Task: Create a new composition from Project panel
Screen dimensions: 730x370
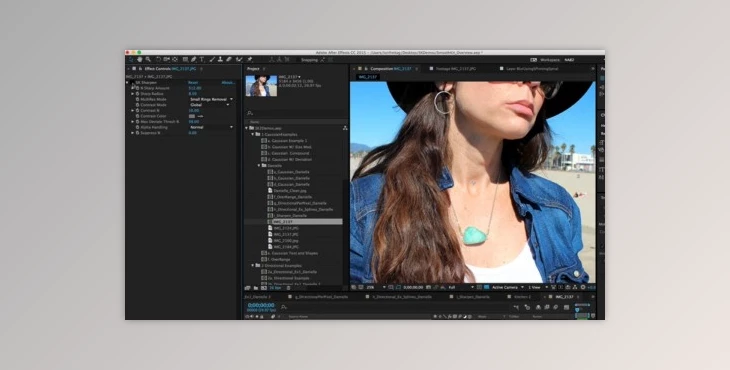Action: [x=264, y=288]
